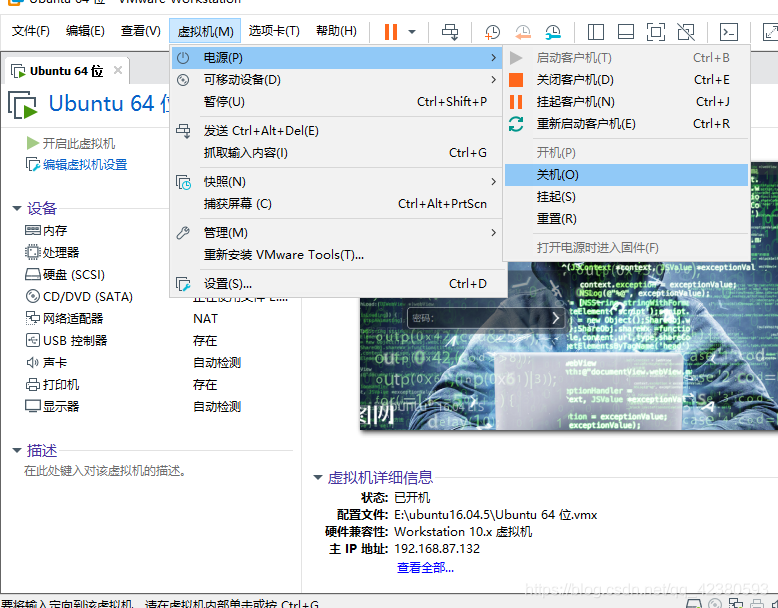Expand the 管理(M) submenu
778x608 pixels.
[x=337, y=232]
